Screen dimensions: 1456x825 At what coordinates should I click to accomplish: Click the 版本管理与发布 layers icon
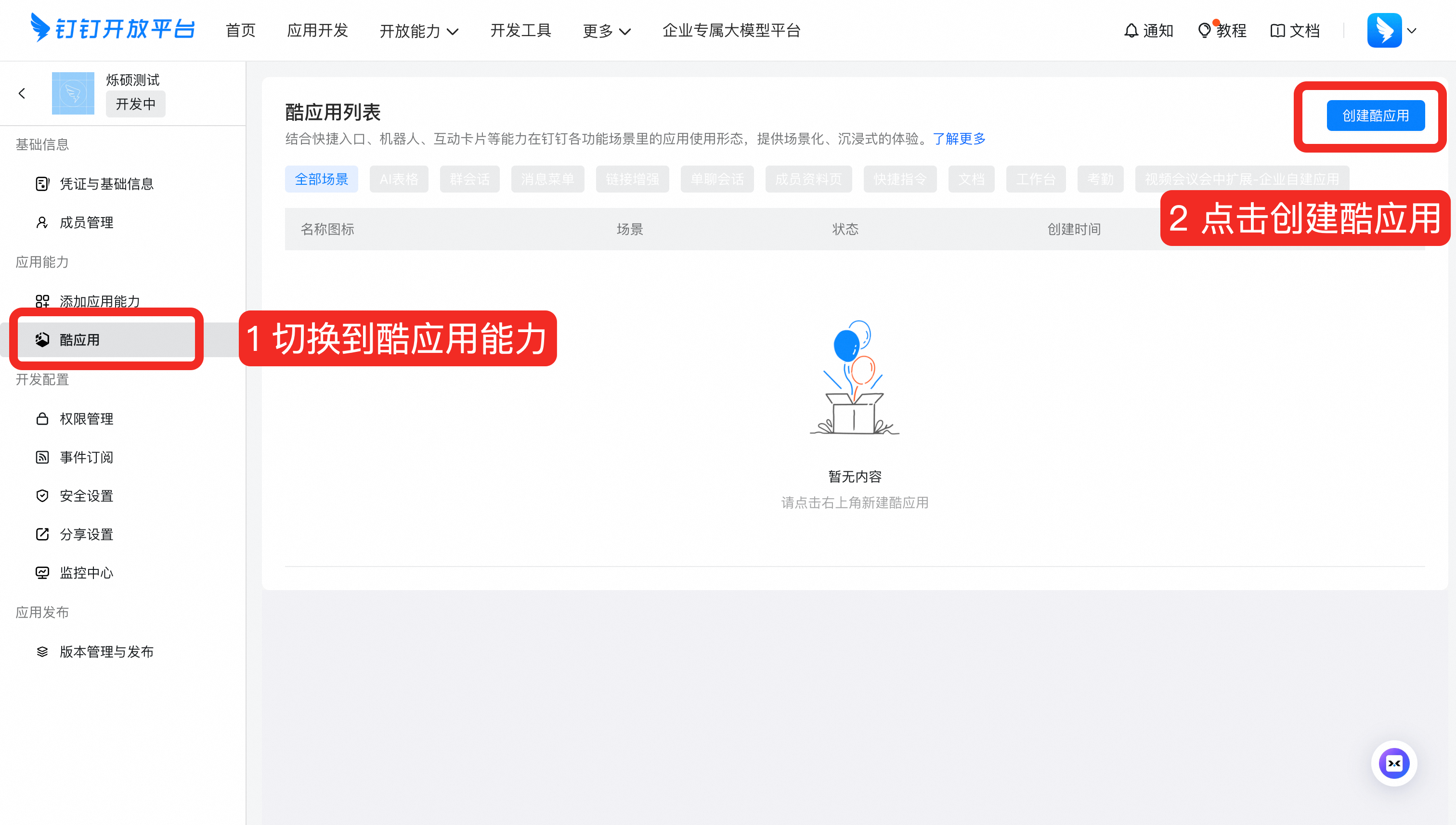tap(42, 652)
